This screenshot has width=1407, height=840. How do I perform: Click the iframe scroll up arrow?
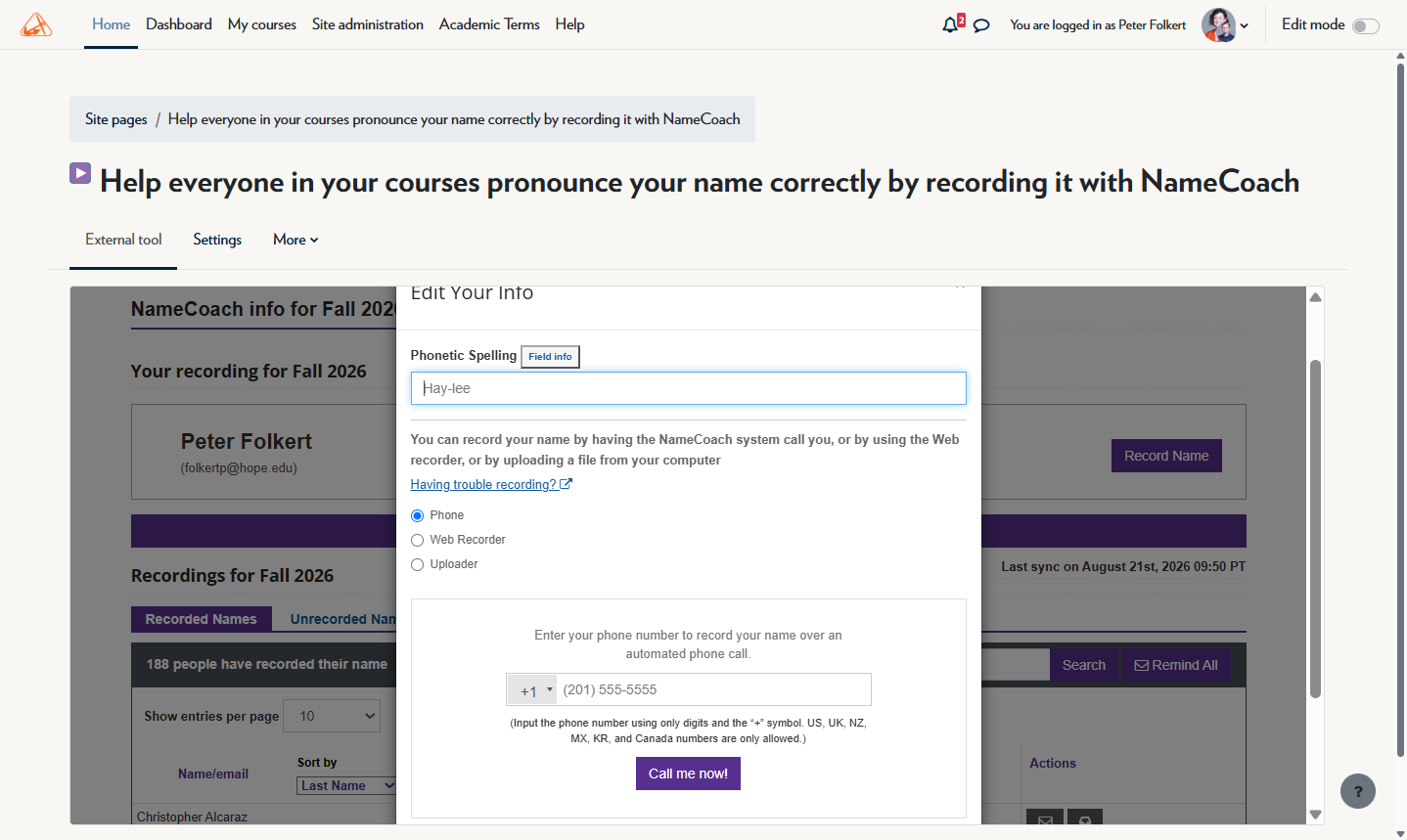[1315, 297]
